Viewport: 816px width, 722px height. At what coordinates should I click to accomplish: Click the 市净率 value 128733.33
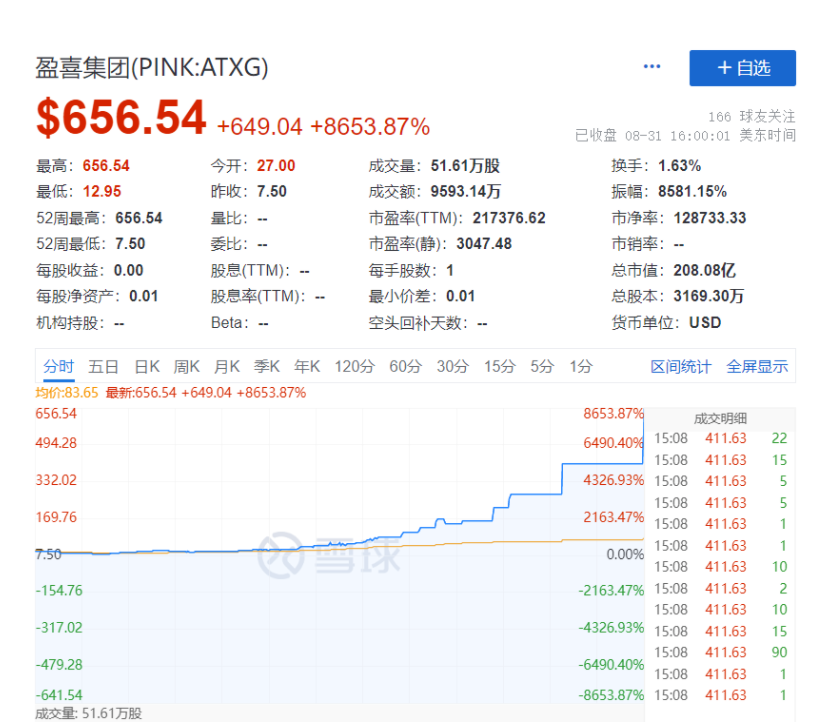click(x=710, y=218)
